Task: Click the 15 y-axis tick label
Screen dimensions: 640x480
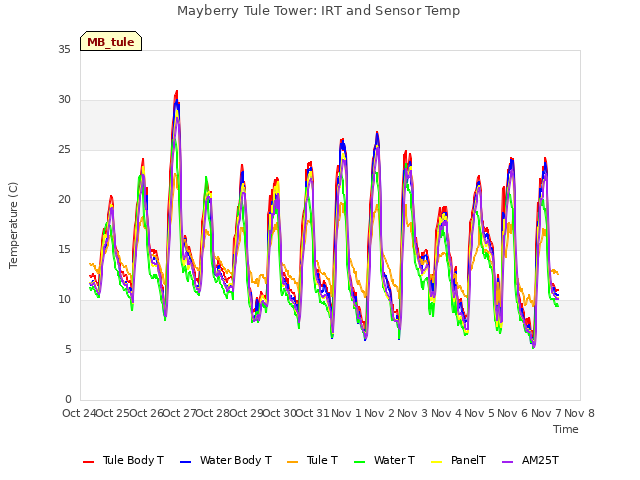Action: tap(64, 250)
